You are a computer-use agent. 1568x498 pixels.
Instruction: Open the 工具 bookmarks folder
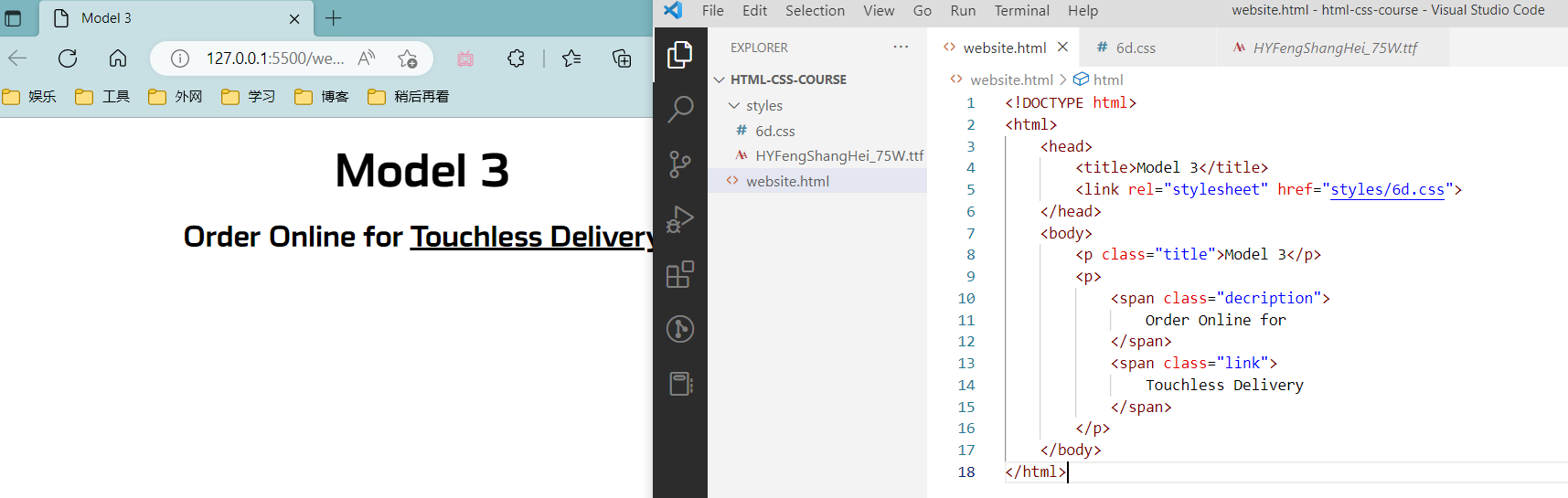pos(103,96)
